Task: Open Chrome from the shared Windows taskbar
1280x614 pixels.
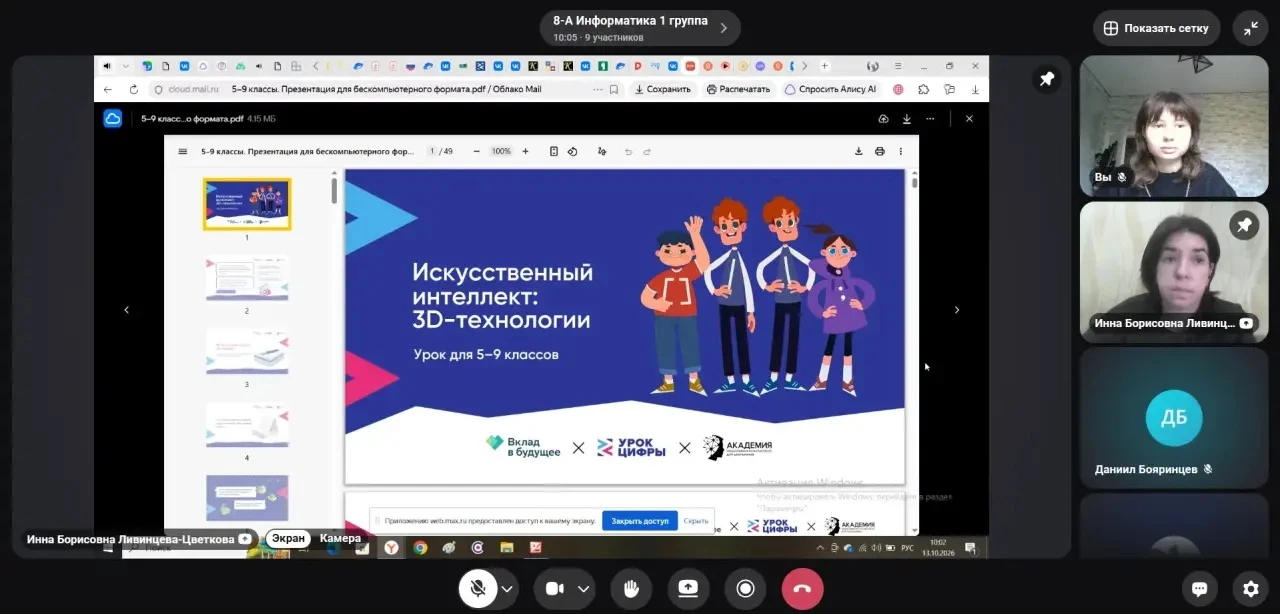Action: [x=420, y=547]
